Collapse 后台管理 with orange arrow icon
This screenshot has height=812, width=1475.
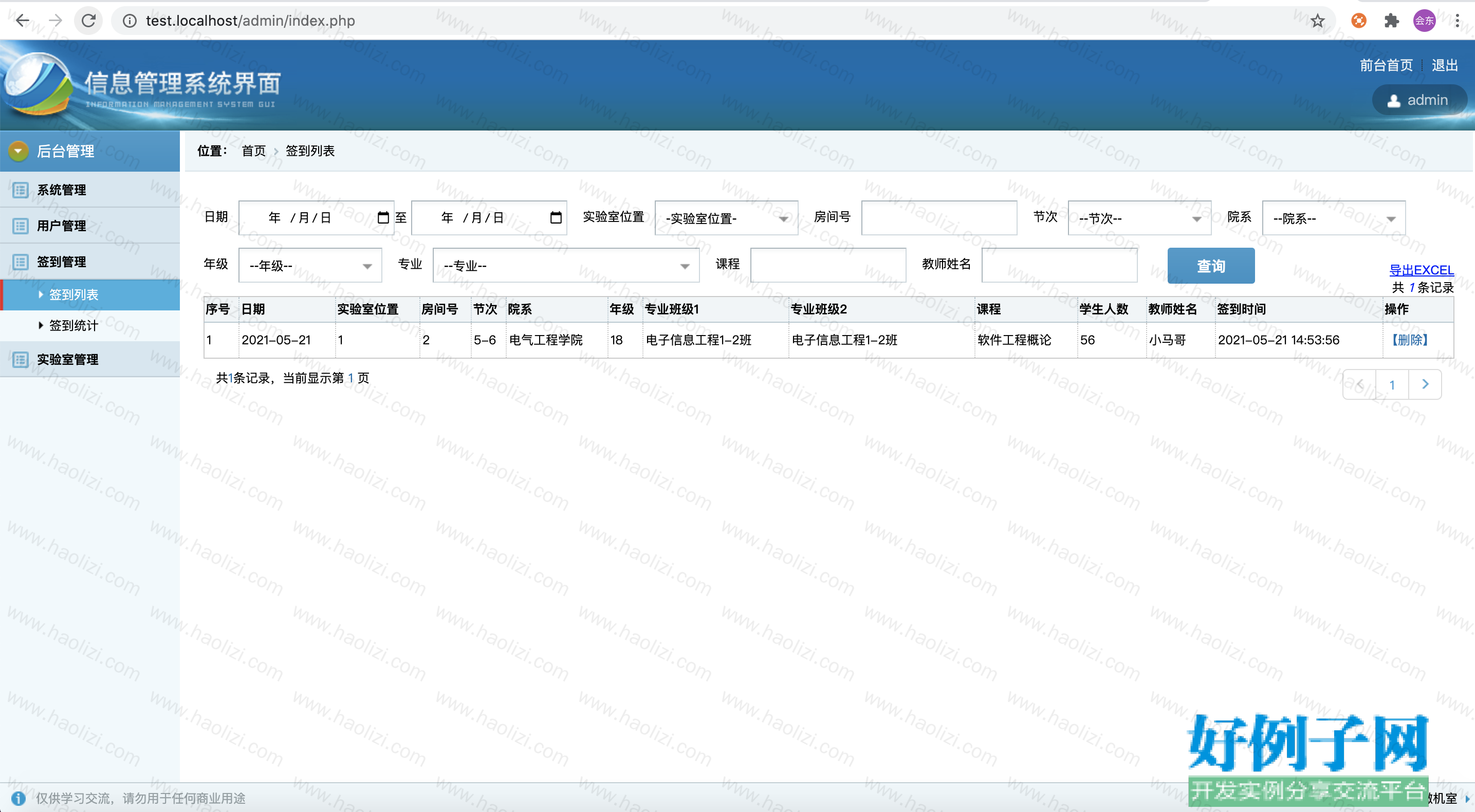click(x=19, y=151)
